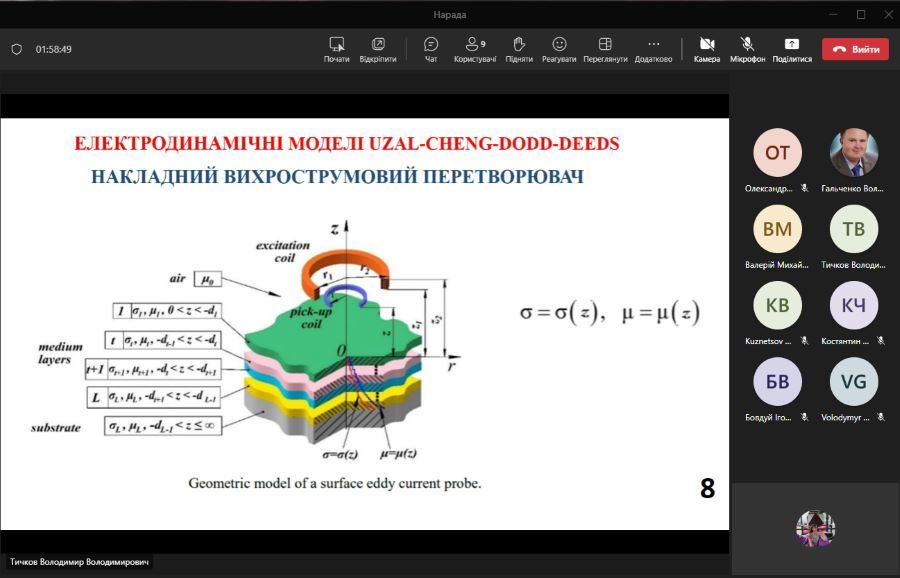Viewport: 900px width, 578px height.
Task: Click the shared presentation slide
Action: click(364, 323)
